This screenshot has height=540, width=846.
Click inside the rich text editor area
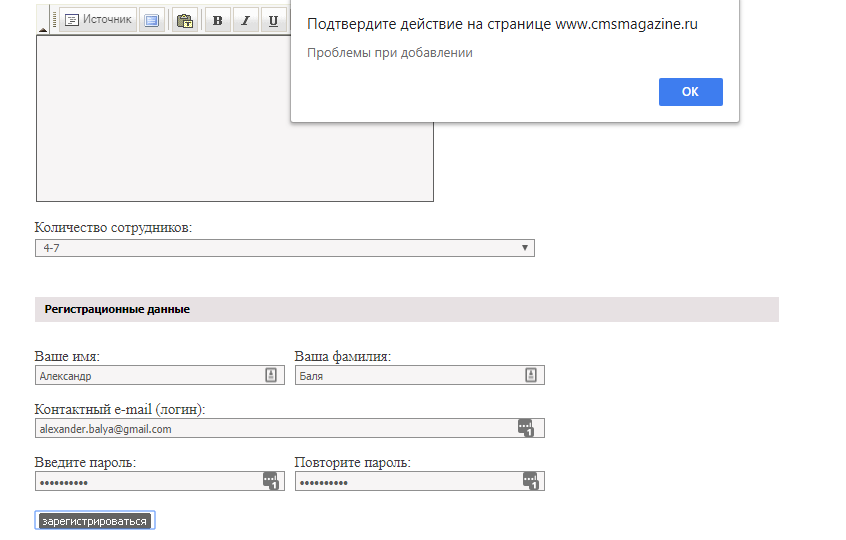click(x=234, y=118)
